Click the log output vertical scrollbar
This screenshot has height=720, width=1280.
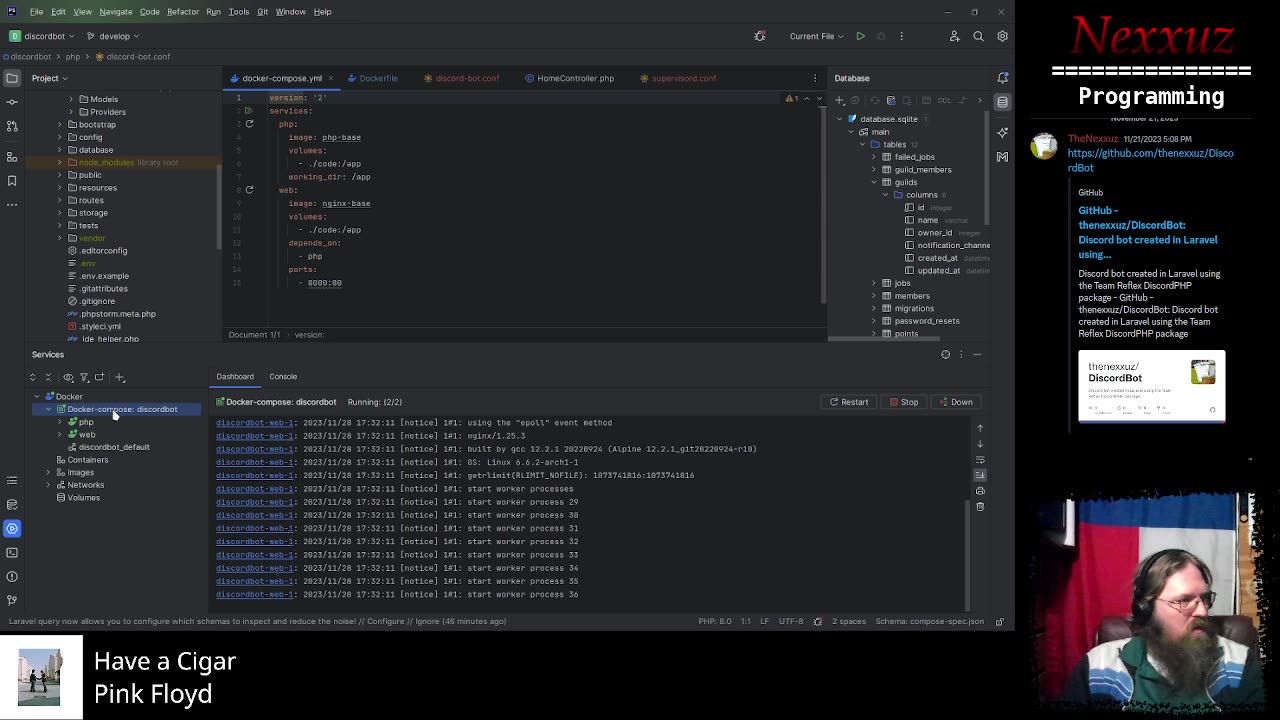tap(967, 553)
